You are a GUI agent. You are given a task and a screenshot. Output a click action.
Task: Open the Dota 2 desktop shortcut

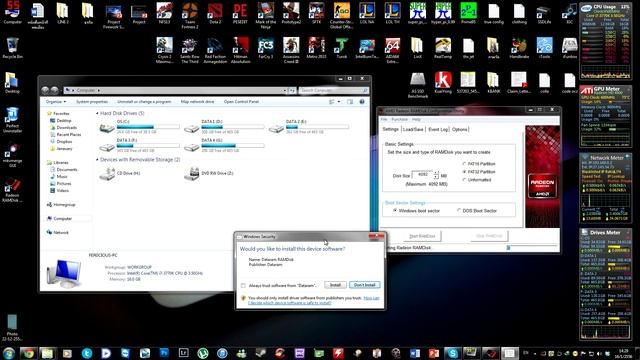coord(215,13)
